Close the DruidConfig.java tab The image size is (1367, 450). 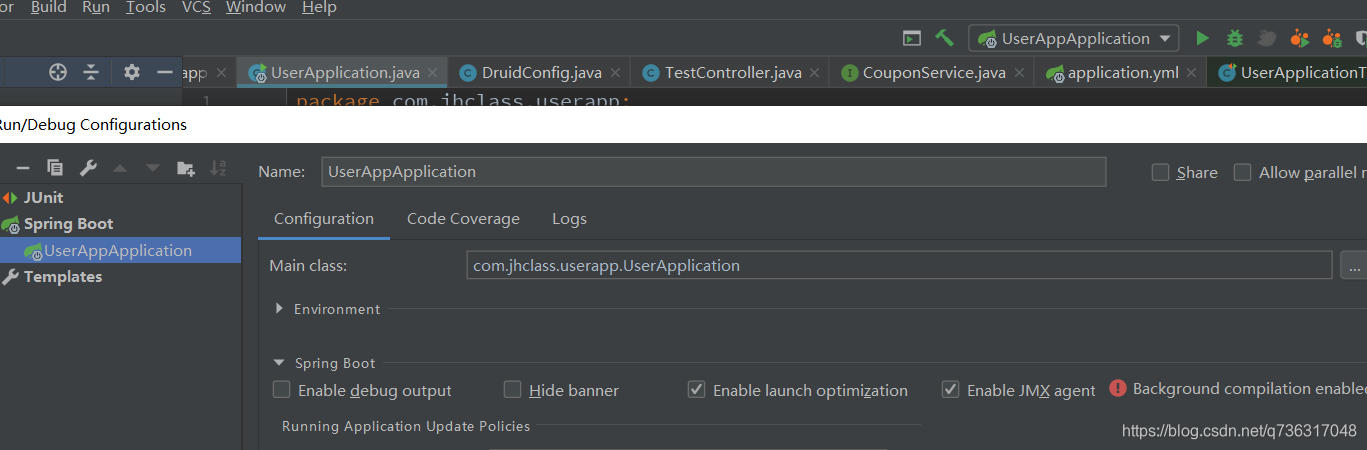[x=615, y=73]
